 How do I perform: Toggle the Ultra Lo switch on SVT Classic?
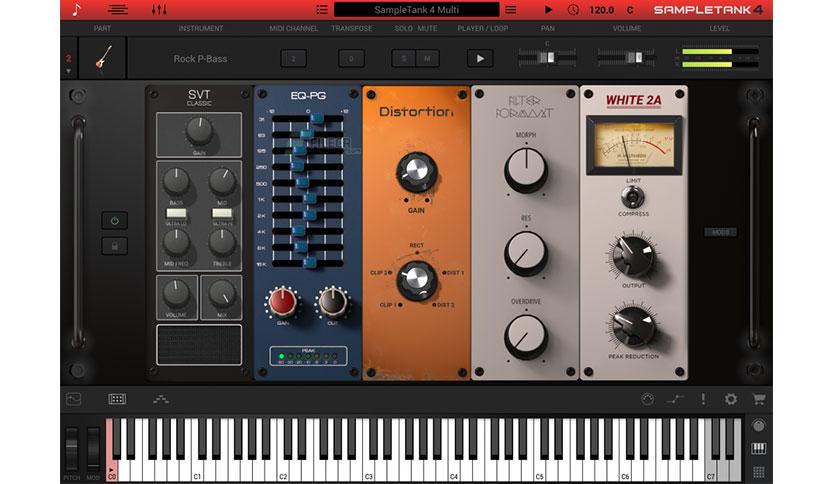coord(176,214)
